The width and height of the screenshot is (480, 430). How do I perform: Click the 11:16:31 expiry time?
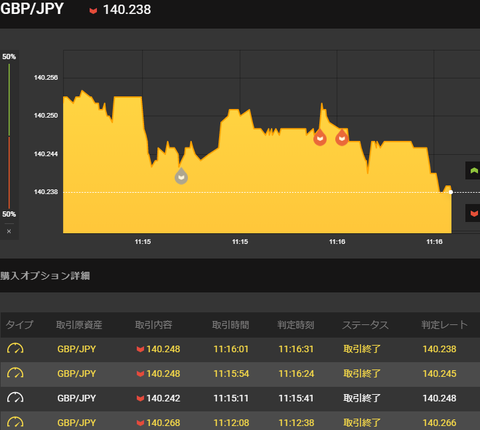296,349
